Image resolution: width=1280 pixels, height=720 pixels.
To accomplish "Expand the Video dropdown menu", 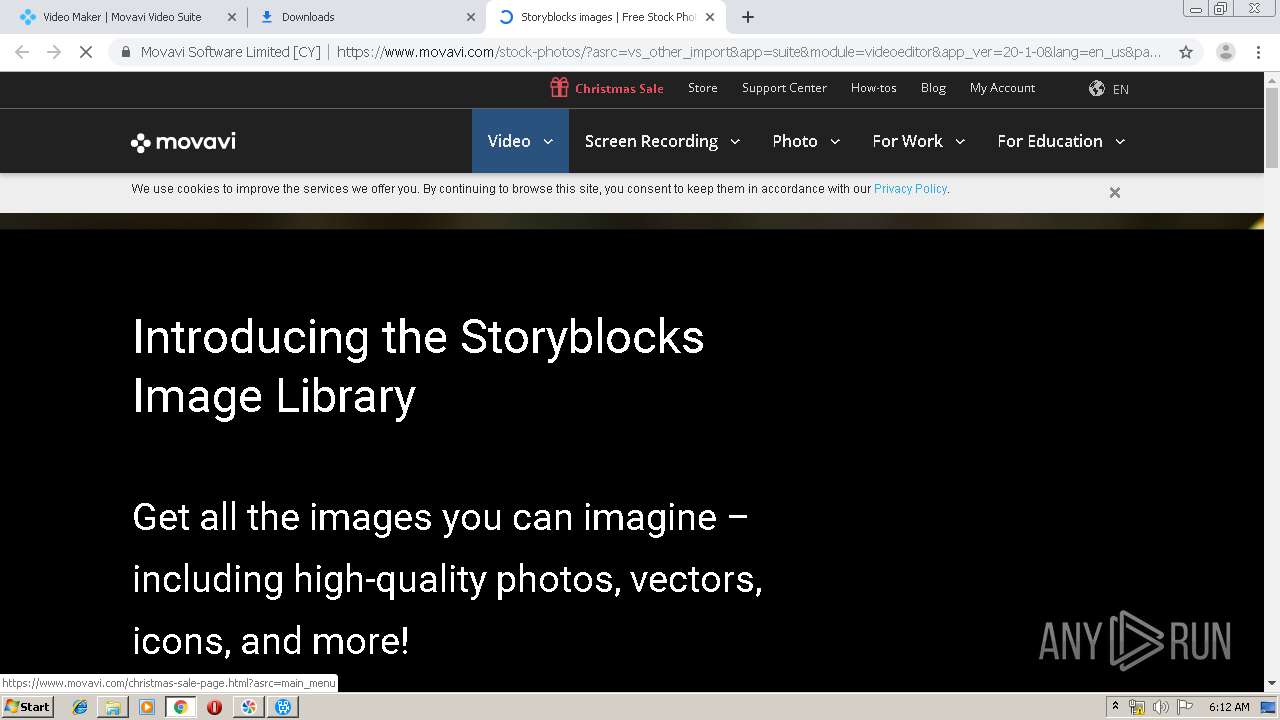I will coord(520,141).
